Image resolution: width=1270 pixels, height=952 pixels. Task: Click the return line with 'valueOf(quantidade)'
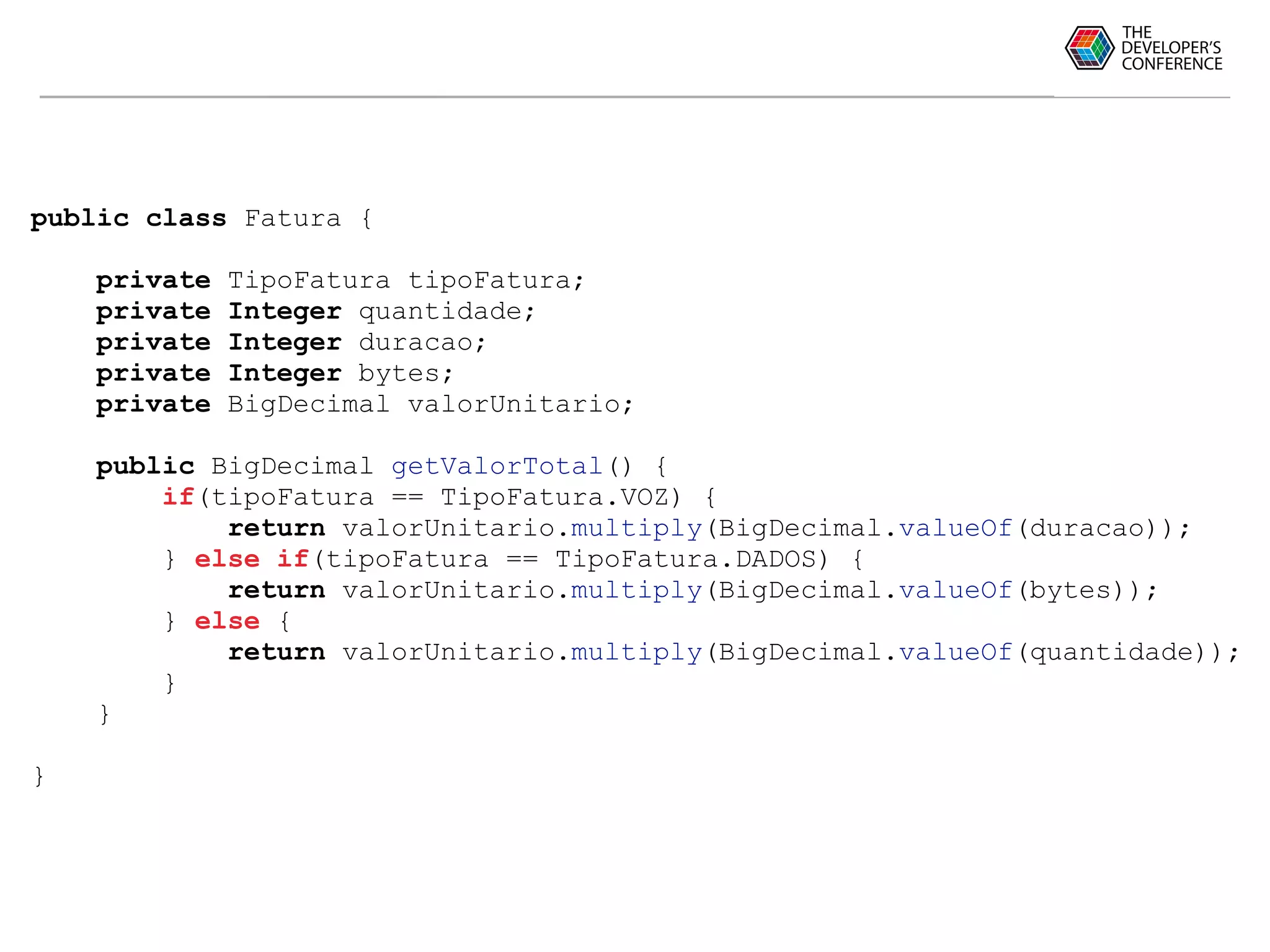[x=734, y=652]
